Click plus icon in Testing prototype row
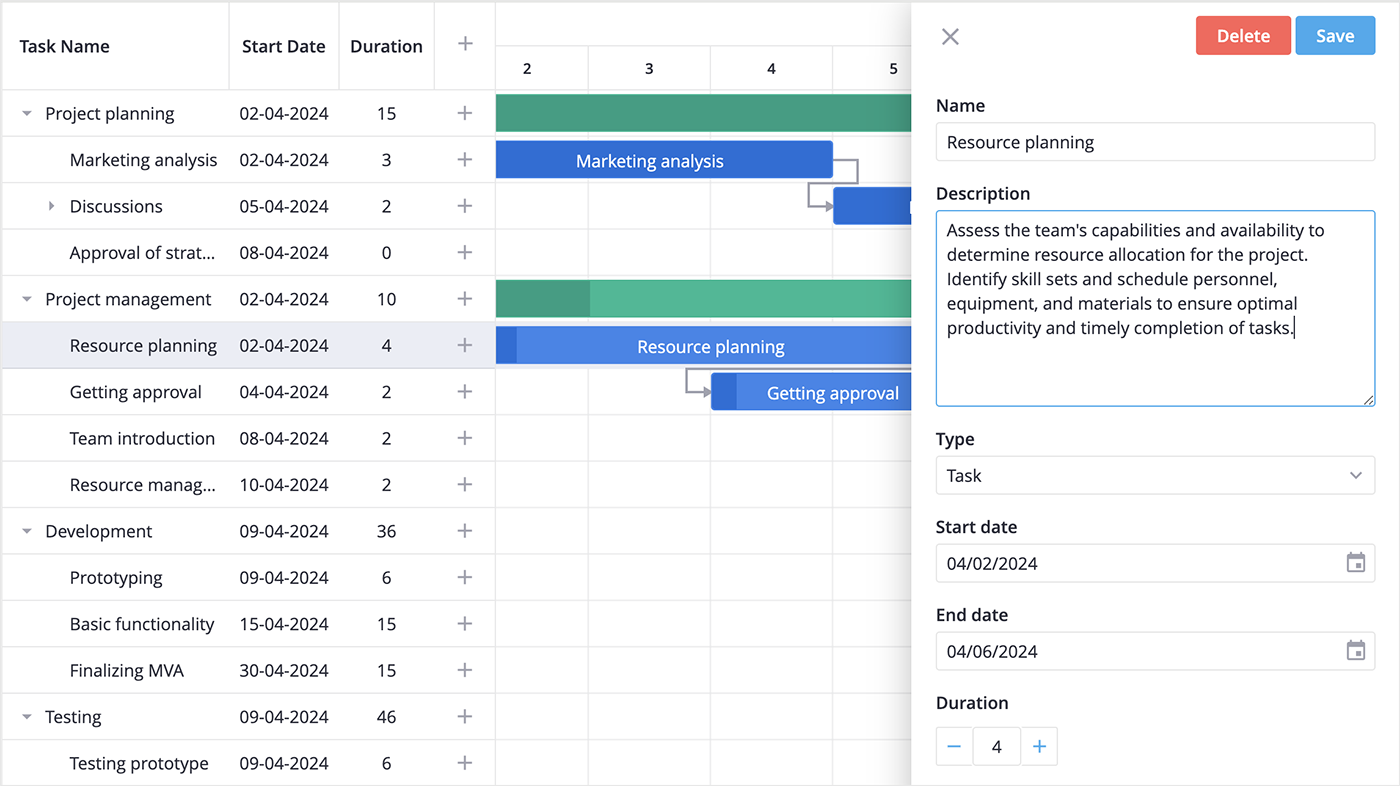Image resolution: width=1400 pixels, height=786 pixels. pos(464,763)
